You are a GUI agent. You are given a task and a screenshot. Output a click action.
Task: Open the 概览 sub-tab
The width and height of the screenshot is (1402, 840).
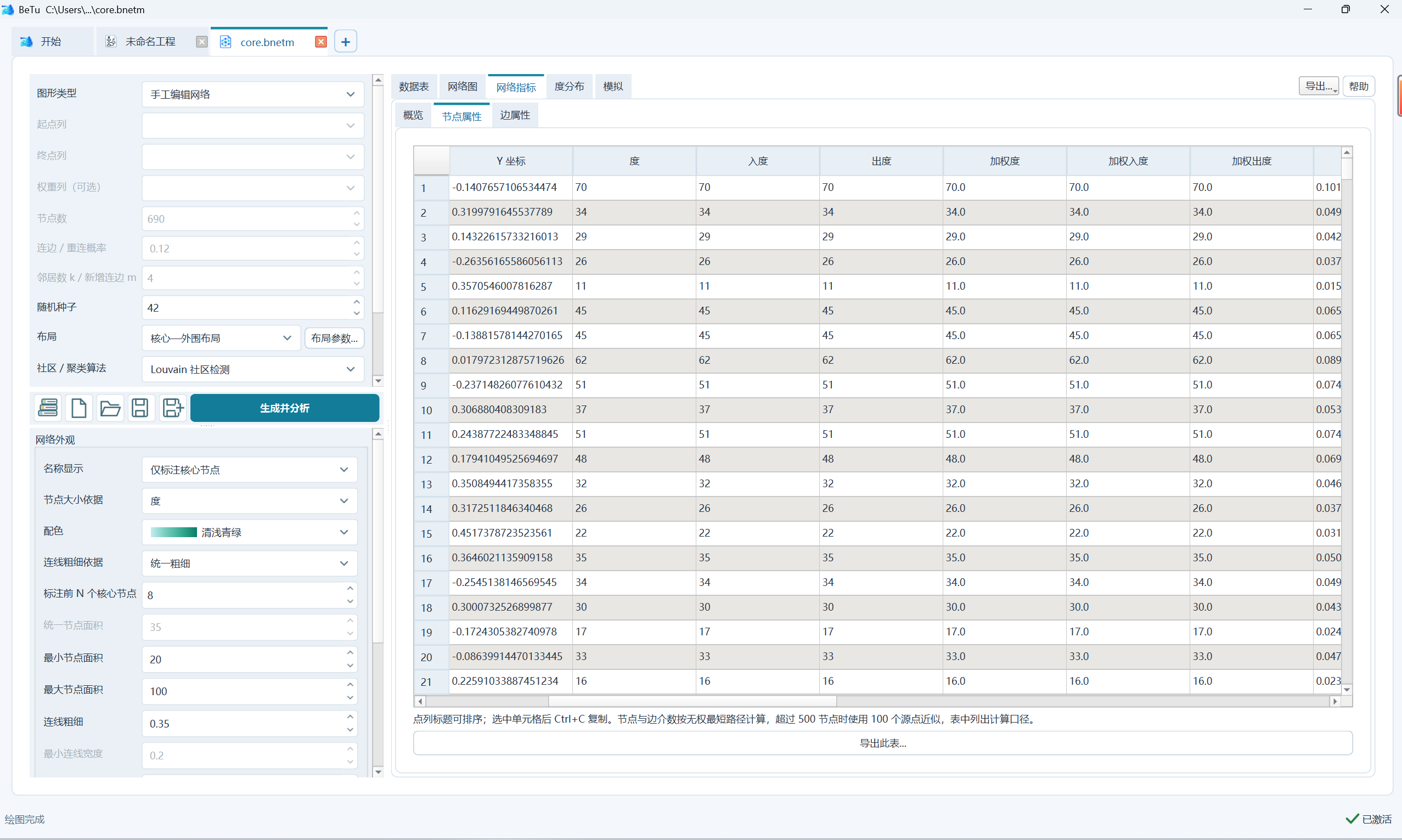click(x=413, y=115)
